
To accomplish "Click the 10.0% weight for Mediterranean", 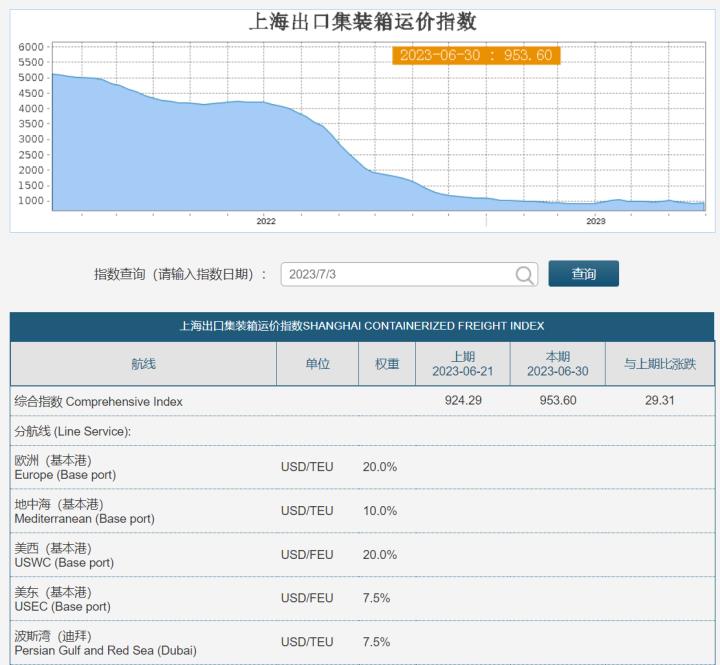I will [x=380, y=511].
